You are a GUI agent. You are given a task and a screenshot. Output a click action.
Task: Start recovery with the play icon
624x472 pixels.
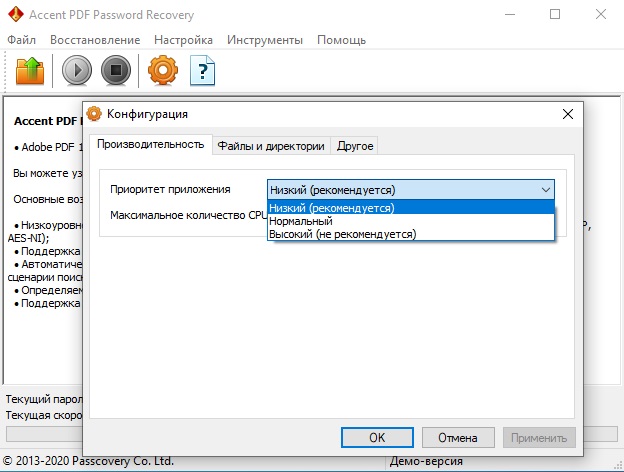click(77, 71)
